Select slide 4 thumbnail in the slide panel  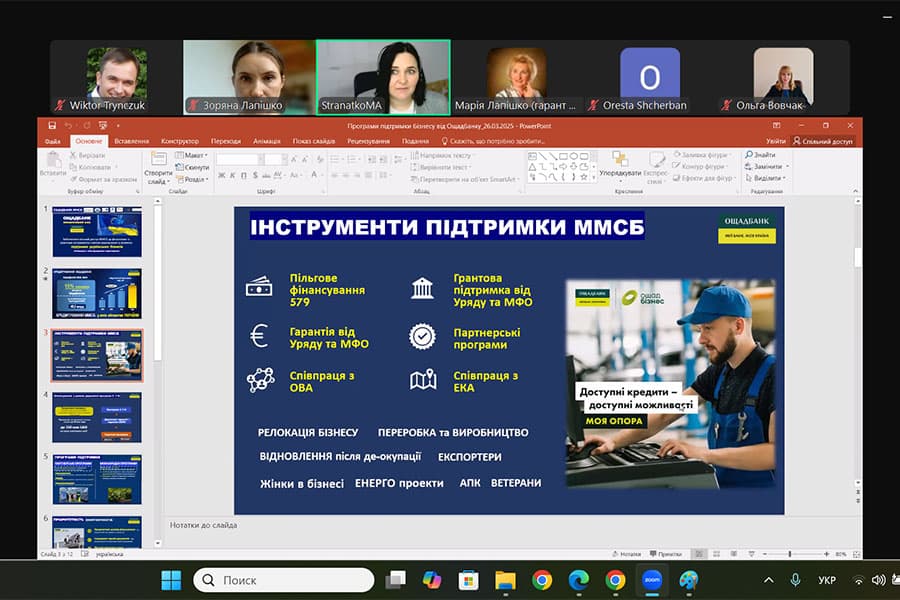(x=95, y=418)
